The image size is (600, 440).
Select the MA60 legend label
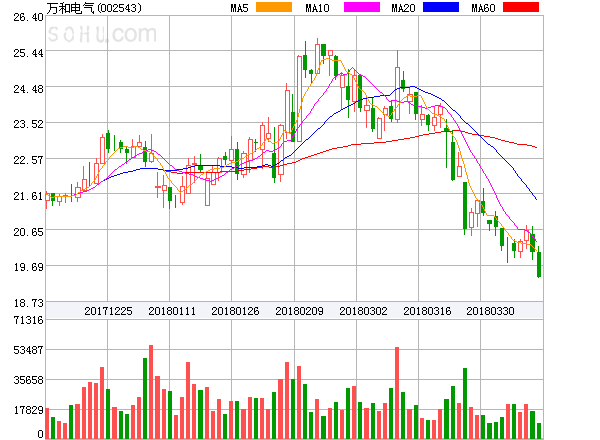[x=483, y=8]
